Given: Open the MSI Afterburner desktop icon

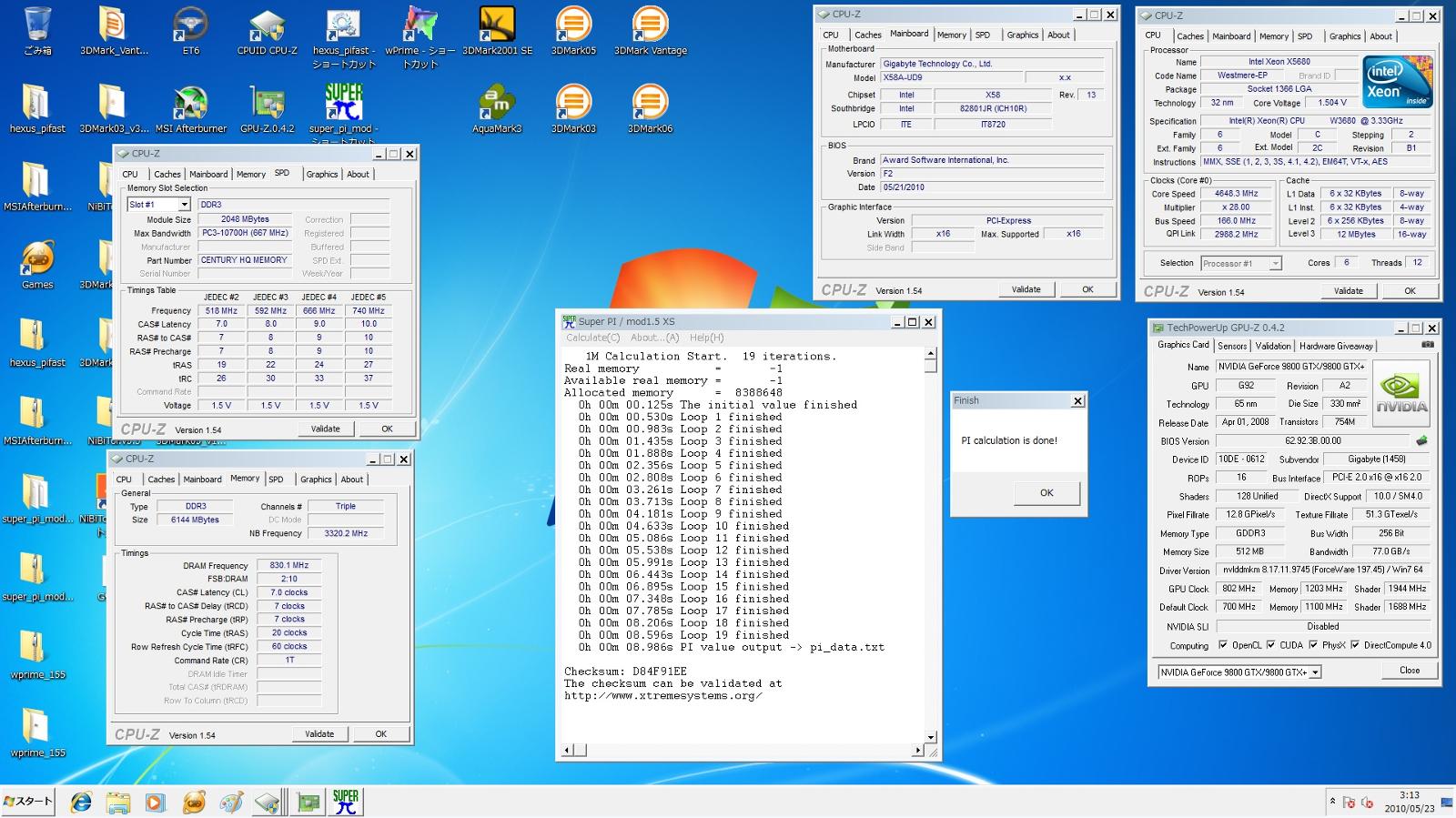Looking at the screenshot, I should (x=190, y=109).
